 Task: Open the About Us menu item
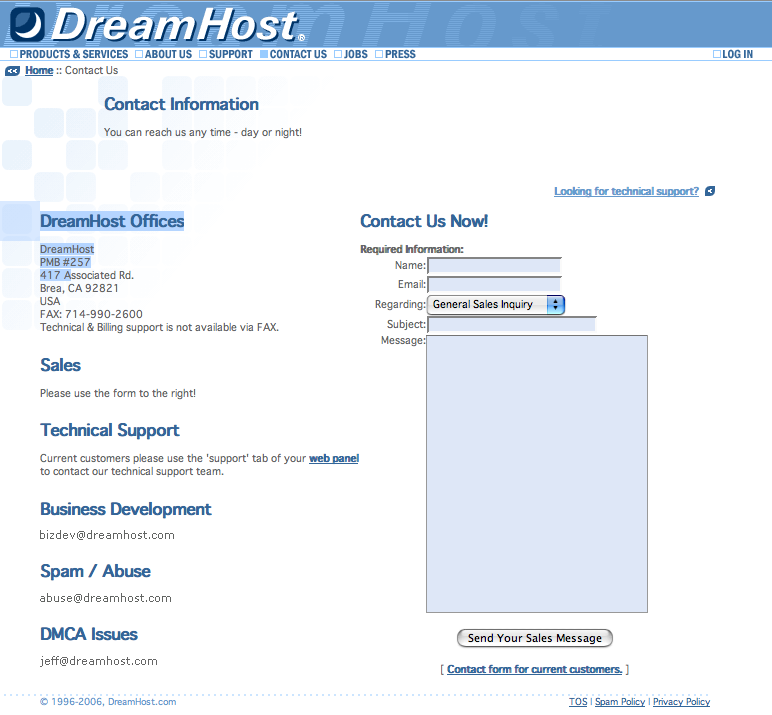tap(167, 54)
